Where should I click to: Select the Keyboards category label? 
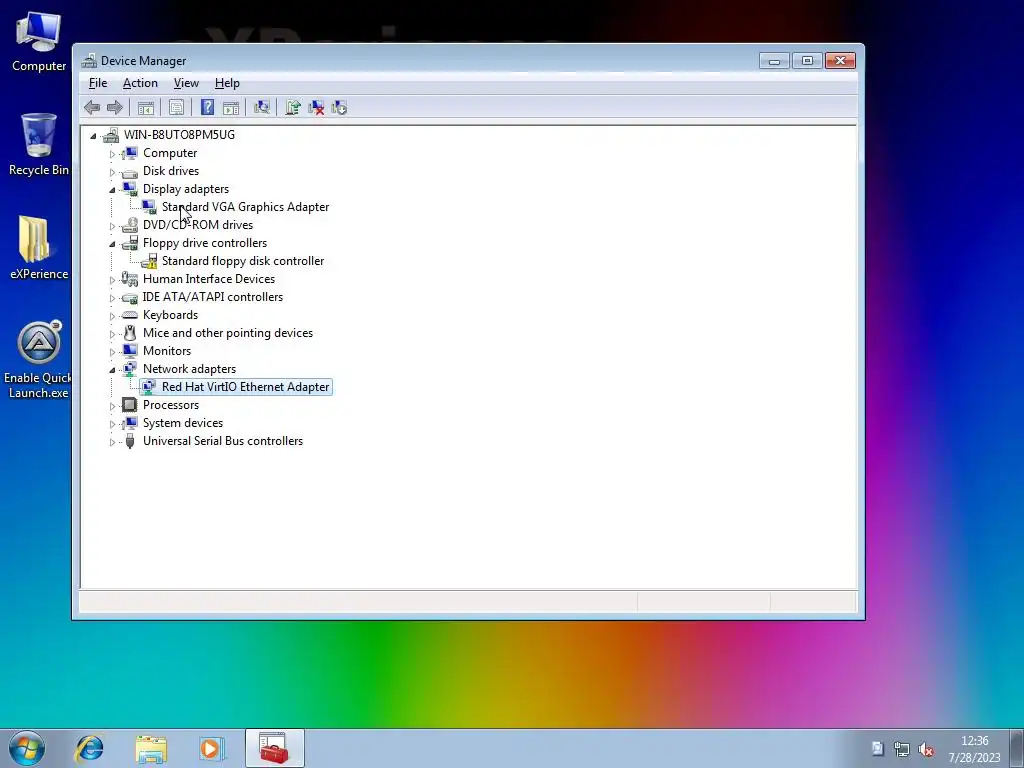170,315
